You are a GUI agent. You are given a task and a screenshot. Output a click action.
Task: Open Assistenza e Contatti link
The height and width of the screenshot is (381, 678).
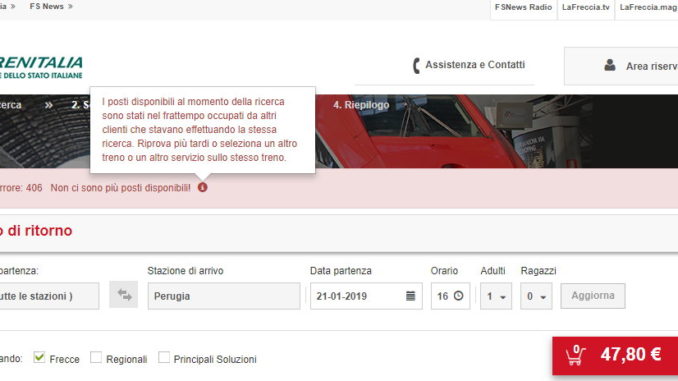pyautogui.click(x=475, y=65)
